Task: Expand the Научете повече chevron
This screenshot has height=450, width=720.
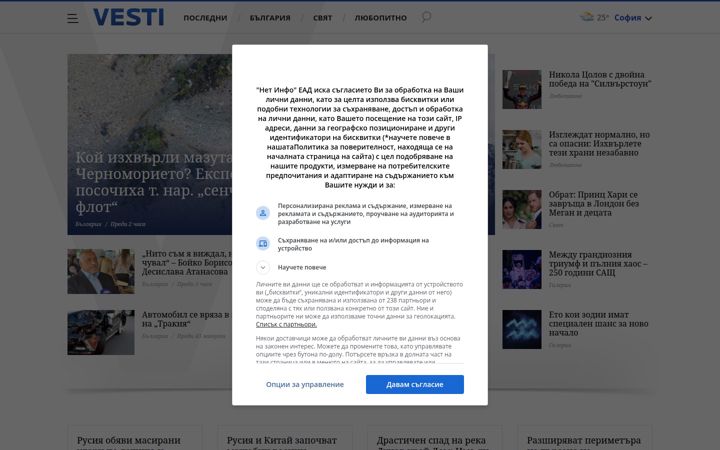Action: tap(263, 267)
